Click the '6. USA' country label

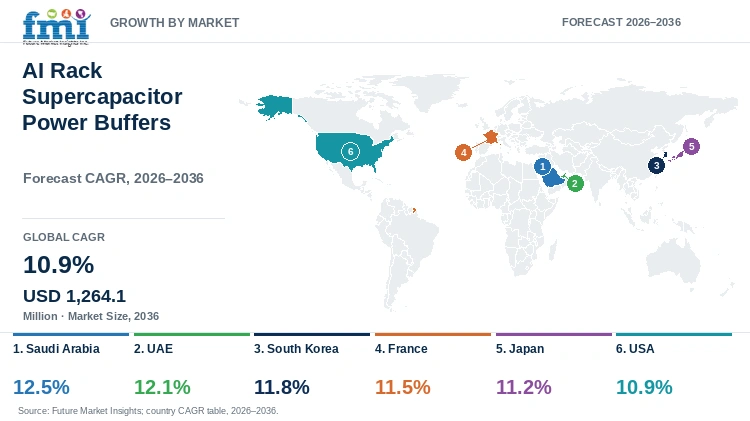pyautogui.click(x=635, y=349)
